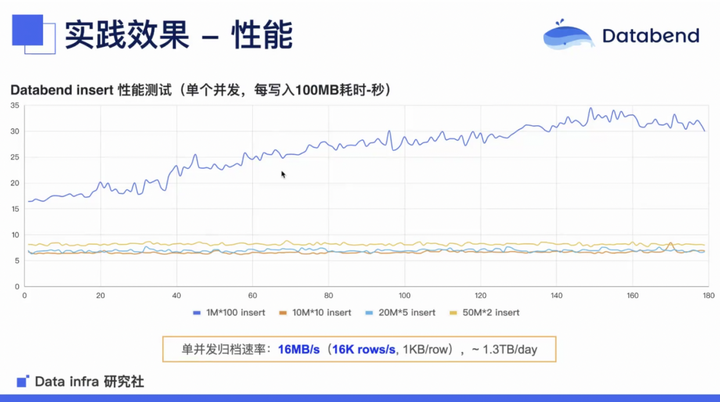Click the 16K rows/s highlighted text
This screenshot has width=720, height=402.
coord(364,350)
